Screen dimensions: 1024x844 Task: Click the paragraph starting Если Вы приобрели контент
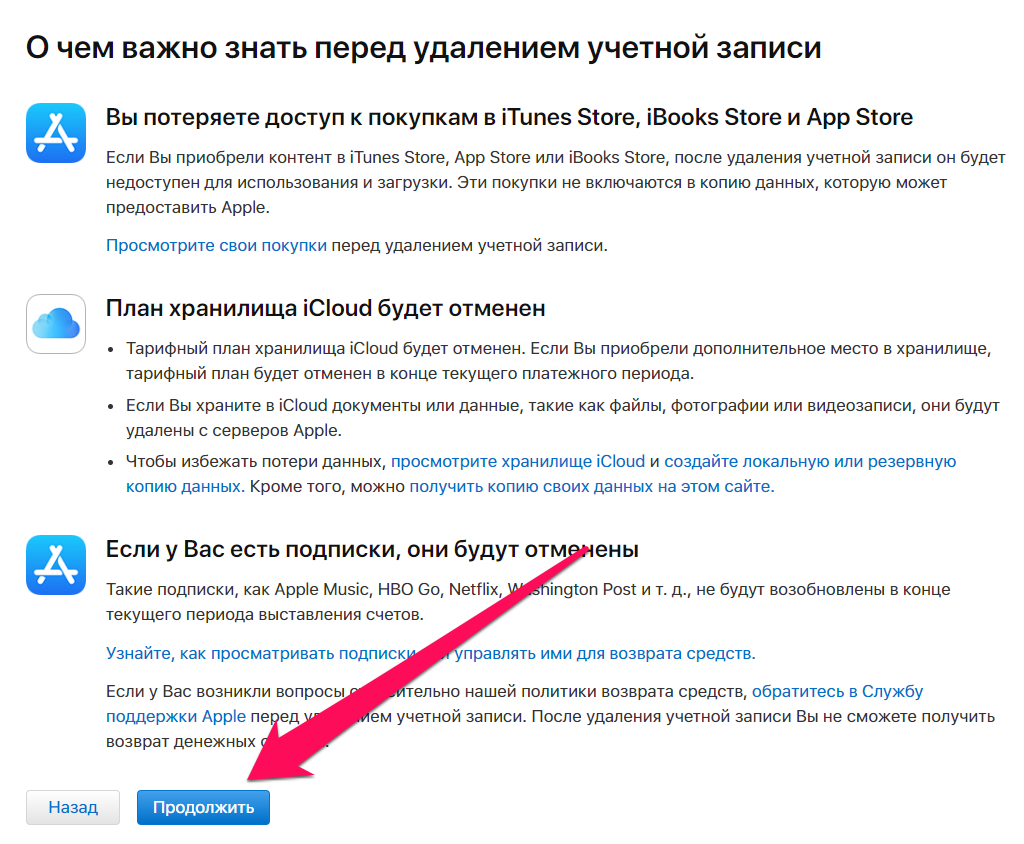pos(556,182)
